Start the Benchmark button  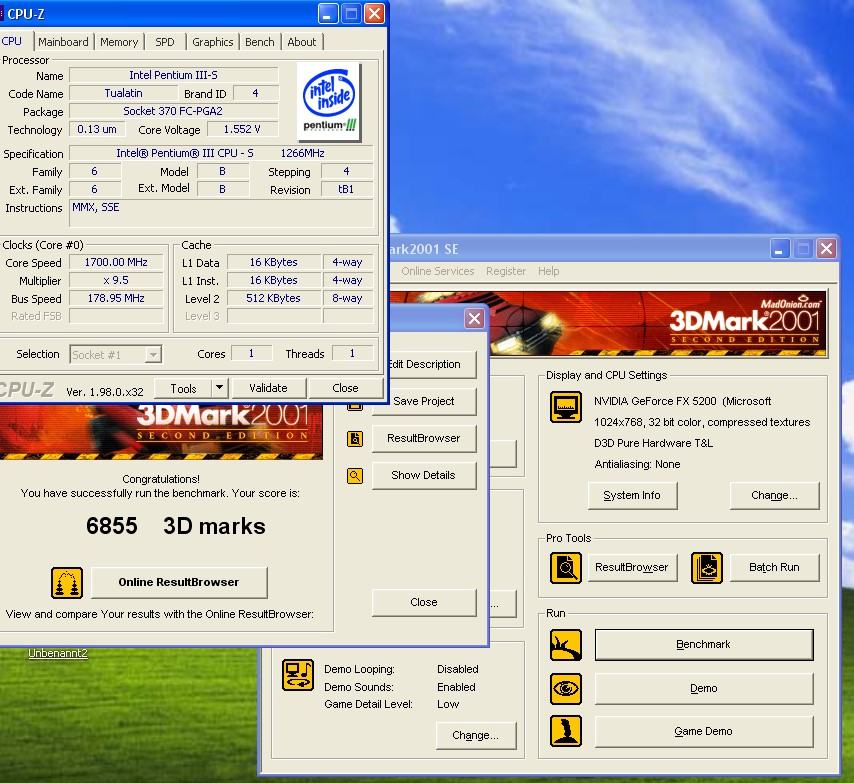[x=704, y=645]
